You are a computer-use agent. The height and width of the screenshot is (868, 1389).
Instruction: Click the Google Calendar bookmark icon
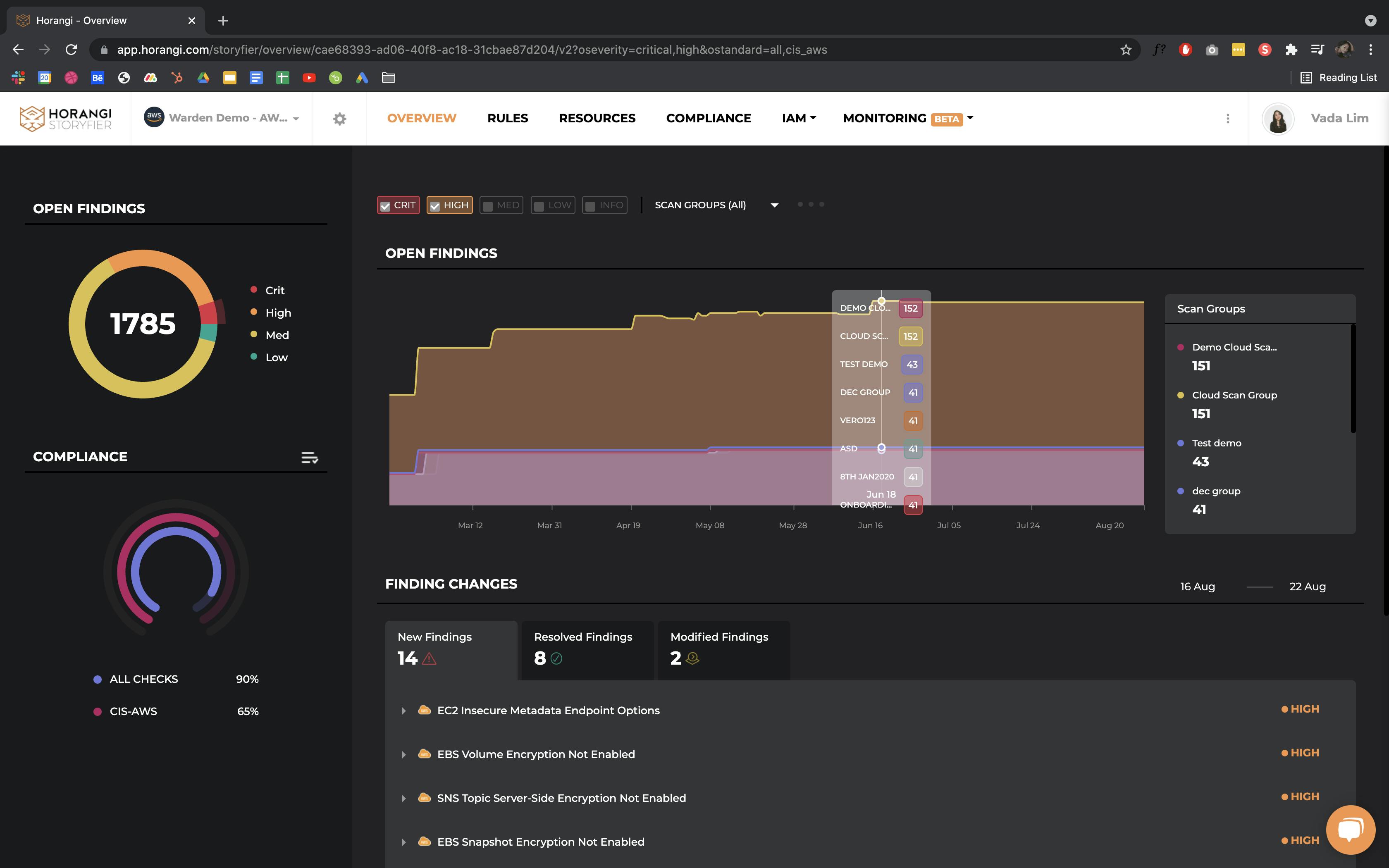pos(45,78)
